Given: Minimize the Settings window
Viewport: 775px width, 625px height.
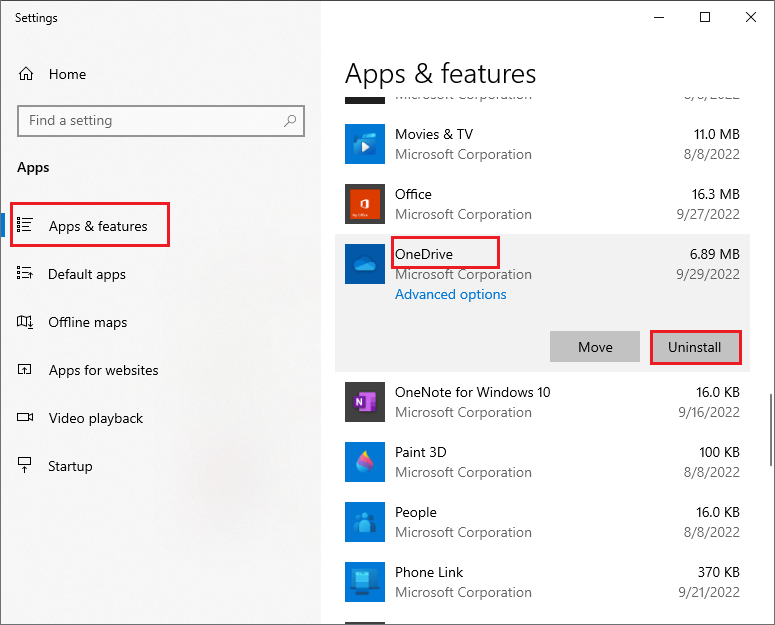Looking at the screenshot, I should (x=659, y=17).
